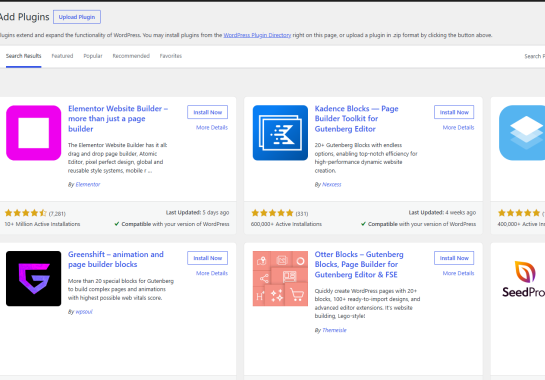Screen dimensions: 545x380
Task: Open More Details for Otter Blocks
Action: [x=458, y=273]
